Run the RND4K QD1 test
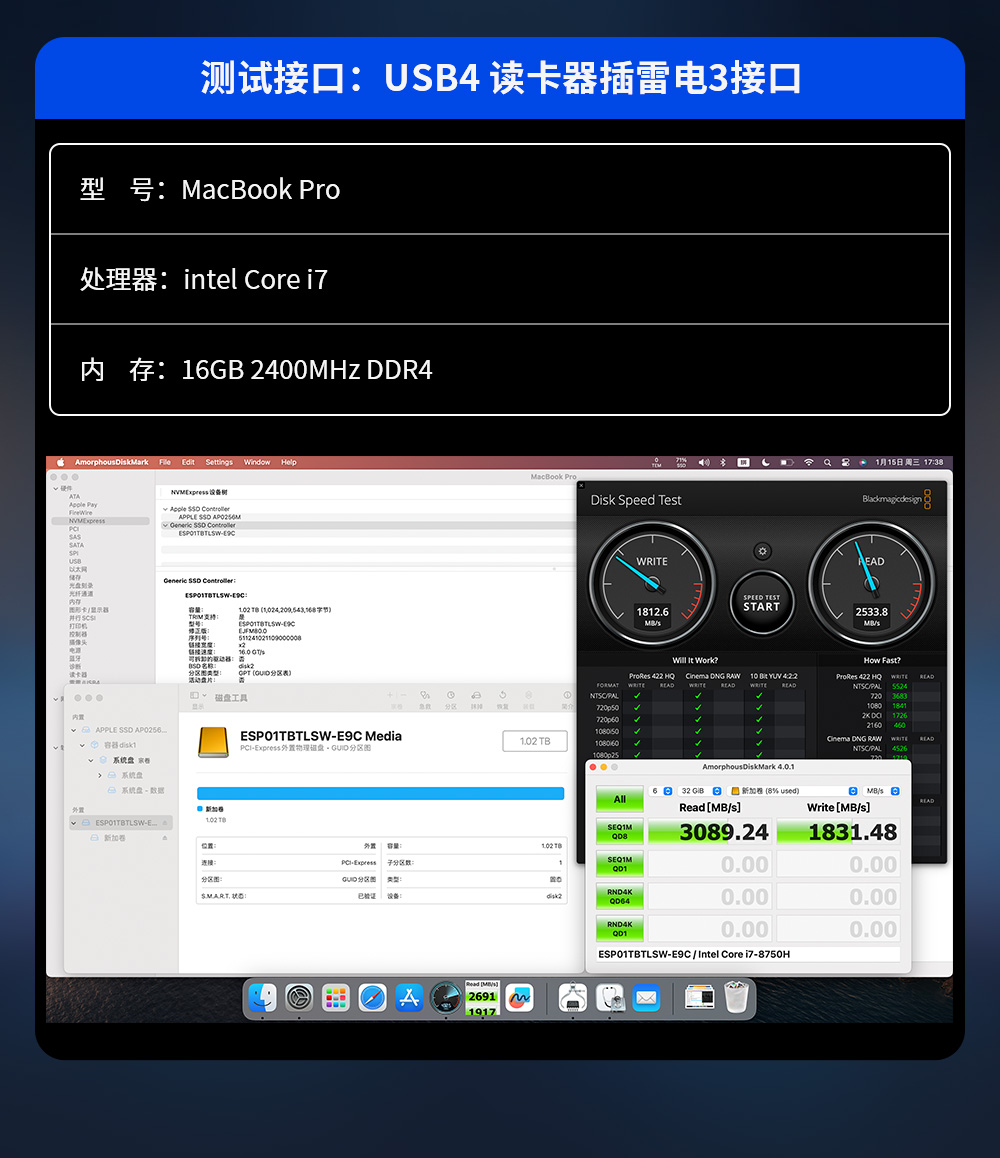The image size is (1000, 1158). [x=620, y=929]
